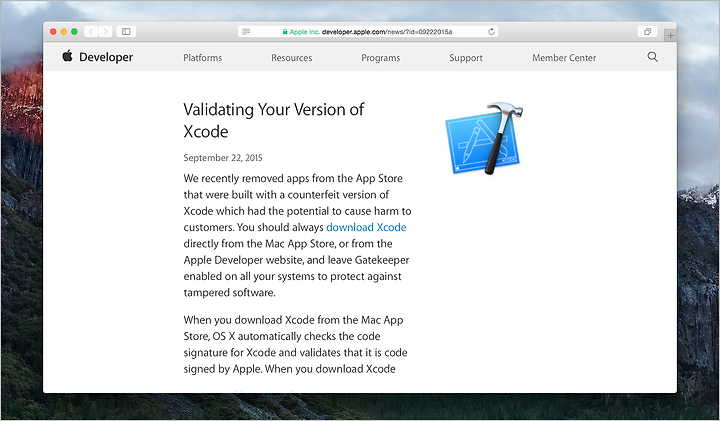Click the Safari forward arrow button
Image resolution: width=720 pixels, height=421 pixels.
[x=105, y=32]
